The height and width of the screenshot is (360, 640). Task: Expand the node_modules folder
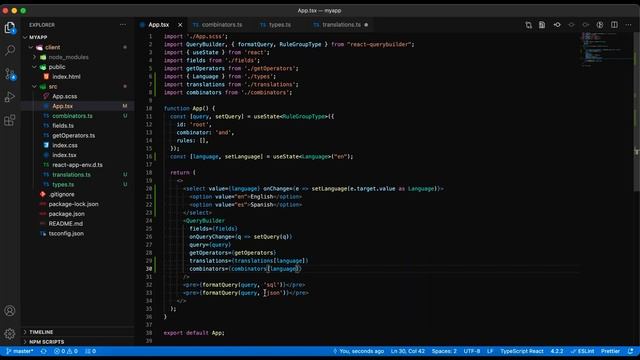[x=78, y=57]
